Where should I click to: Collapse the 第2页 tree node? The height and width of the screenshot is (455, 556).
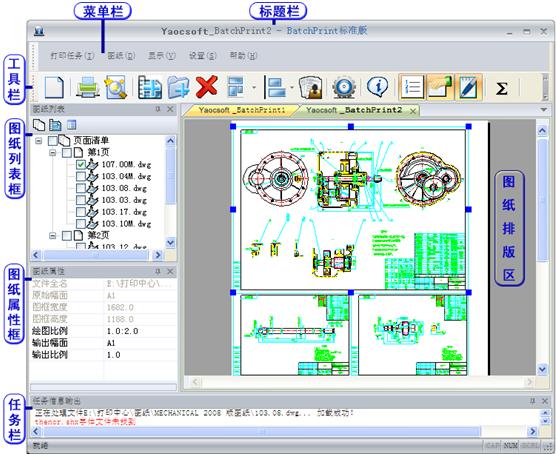[53, 235]
